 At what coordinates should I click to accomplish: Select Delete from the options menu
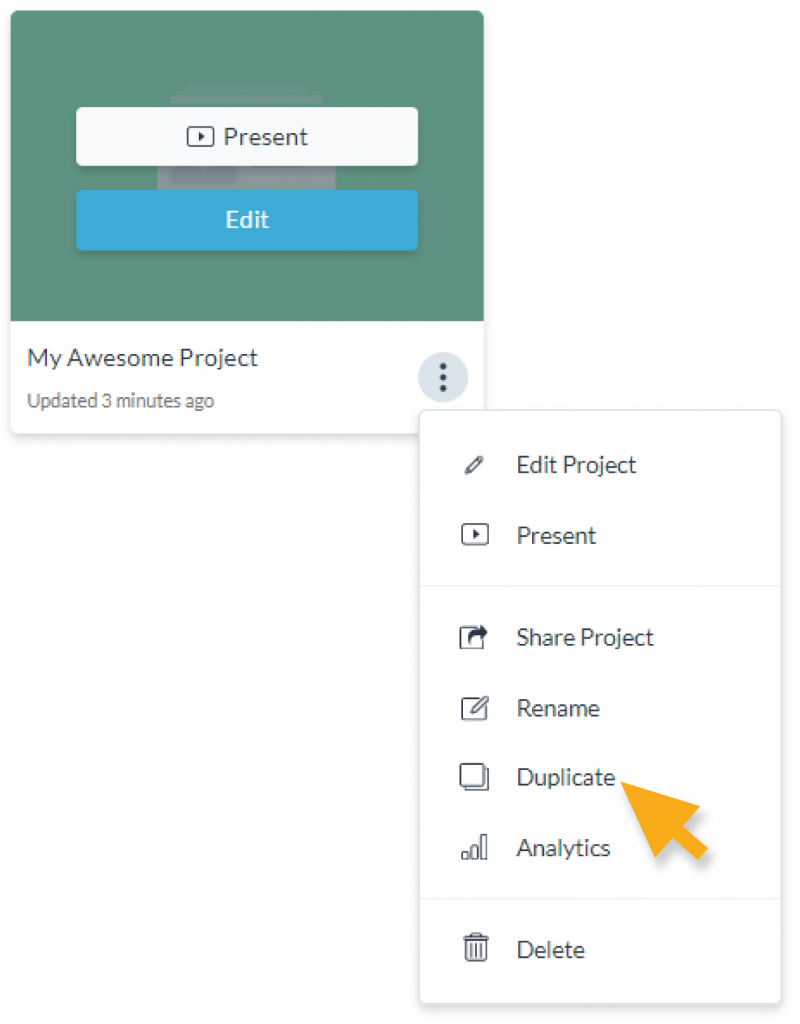click(x=549, y=949)
